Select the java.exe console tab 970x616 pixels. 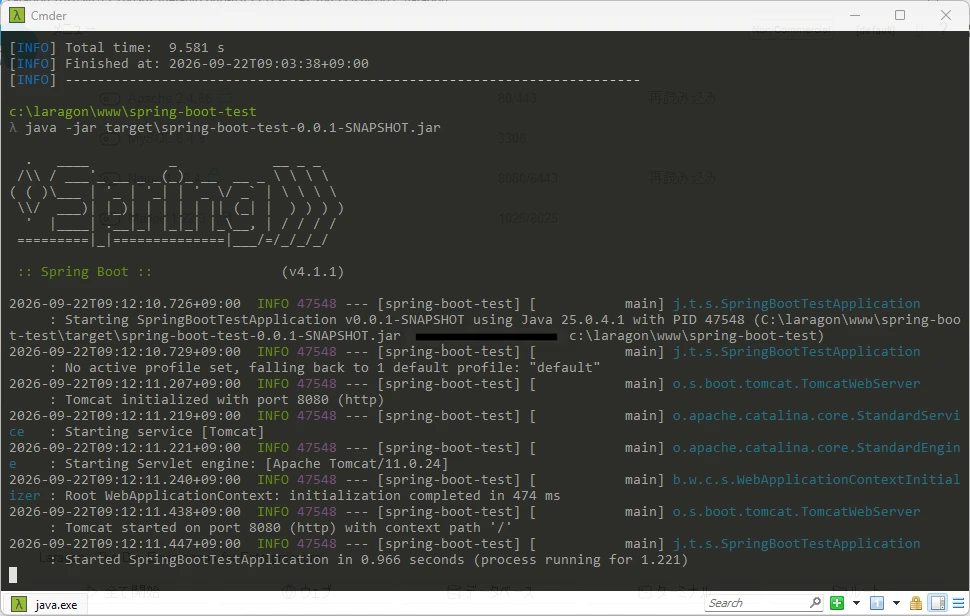(x=46, y=604)
